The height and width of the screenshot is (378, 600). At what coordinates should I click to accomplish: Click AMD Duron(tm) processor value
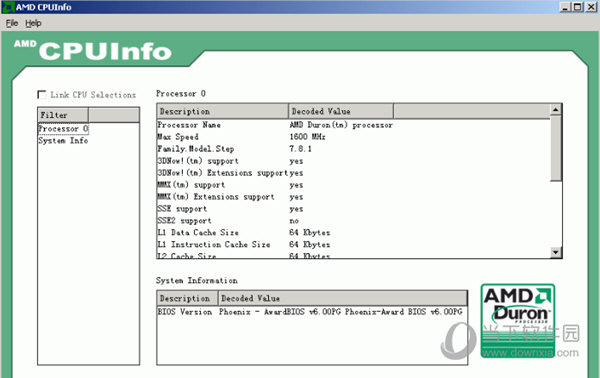pyautogui.click(x=341, y=125)
